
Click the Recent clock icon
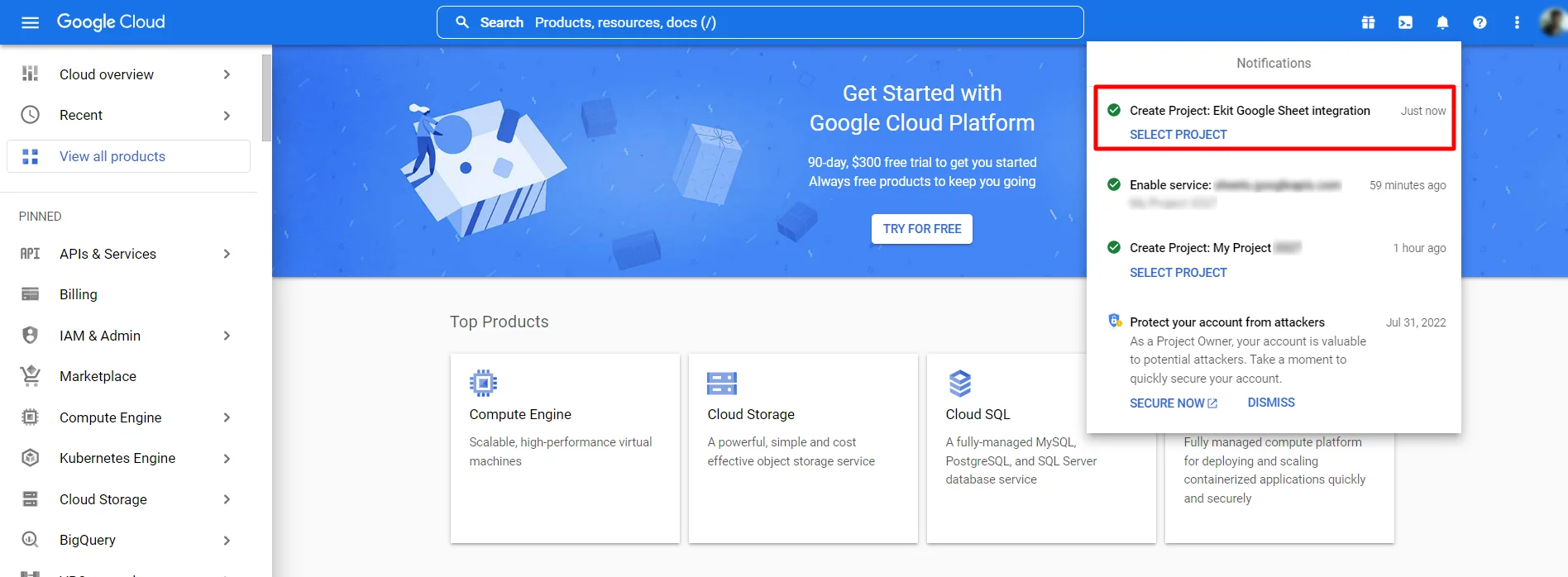click(x=30, y=115)
